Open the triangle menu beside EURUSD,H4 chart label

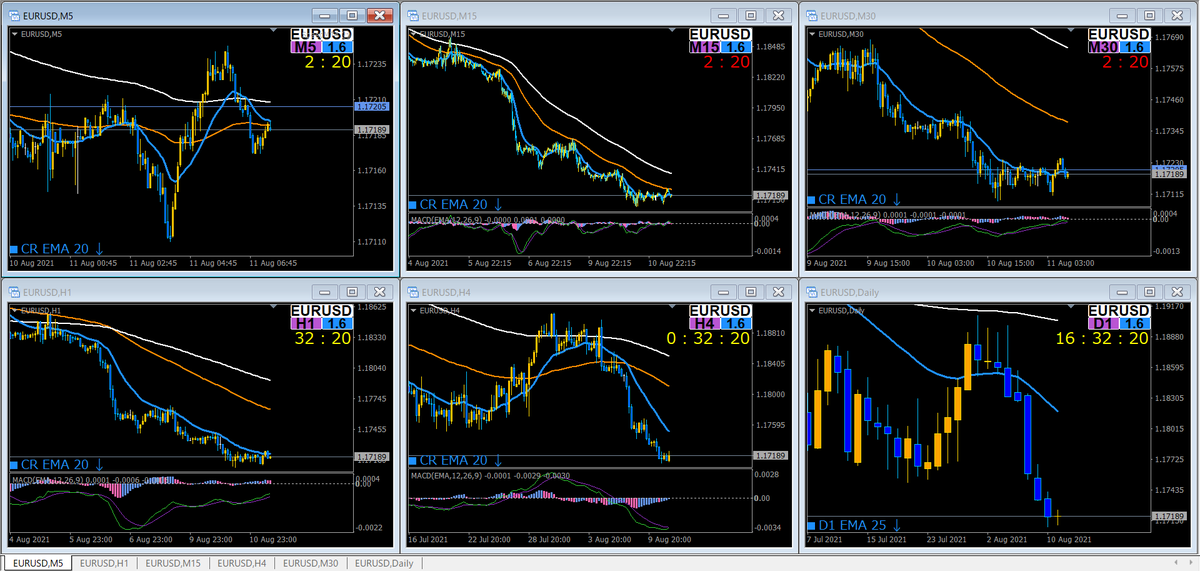click(413, 311)
